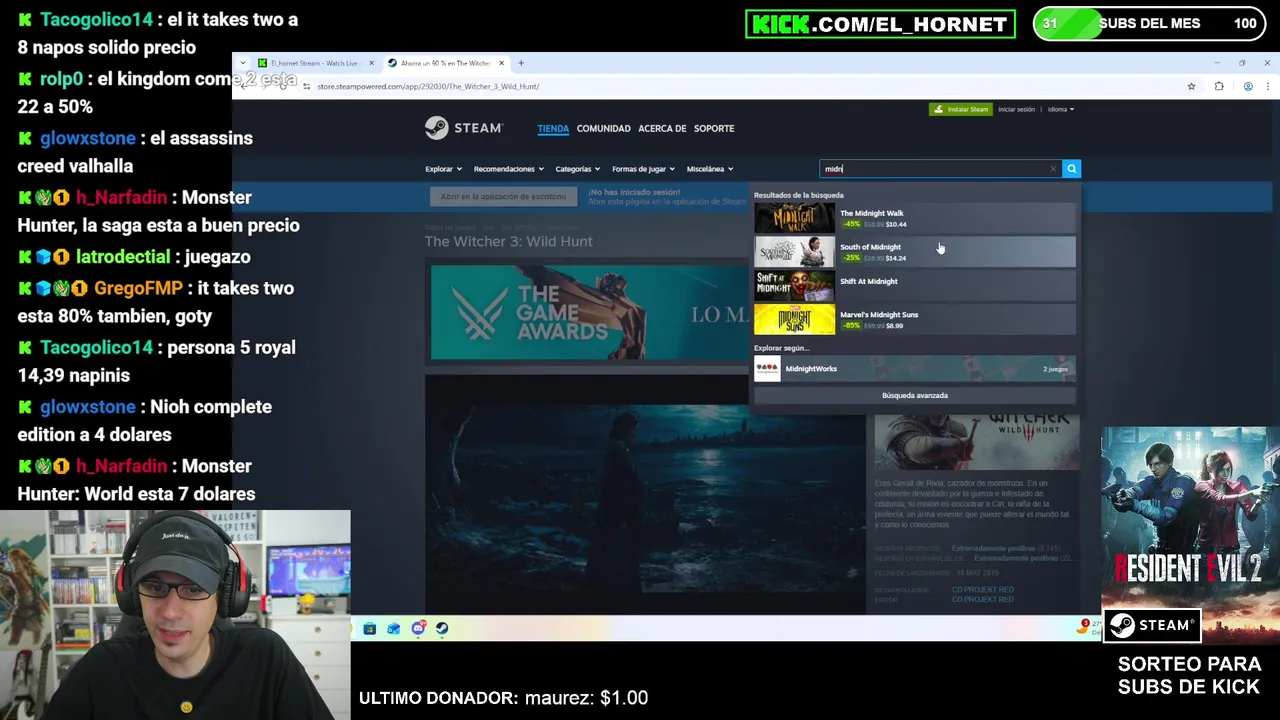Select South of Midnight search result
The image size is (1280, 720).
coord(914,252)
